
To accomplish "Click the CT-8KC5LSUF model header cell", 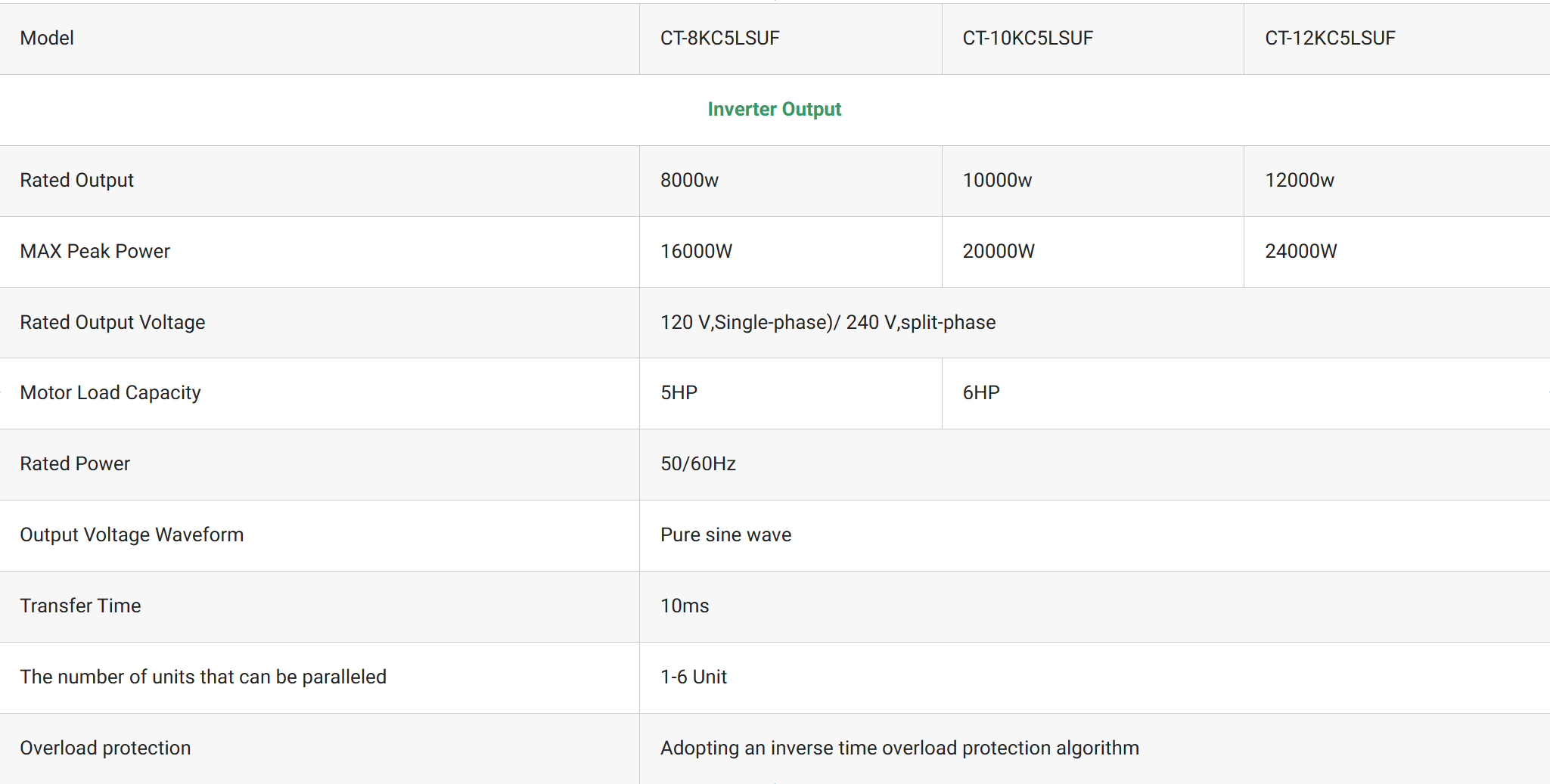I will click(x=719, y=38).
